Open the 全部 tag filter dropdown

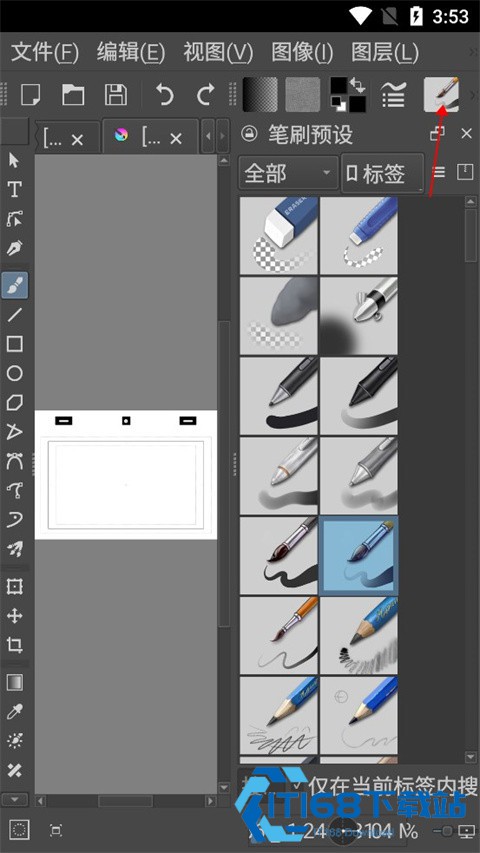[288, 174]
